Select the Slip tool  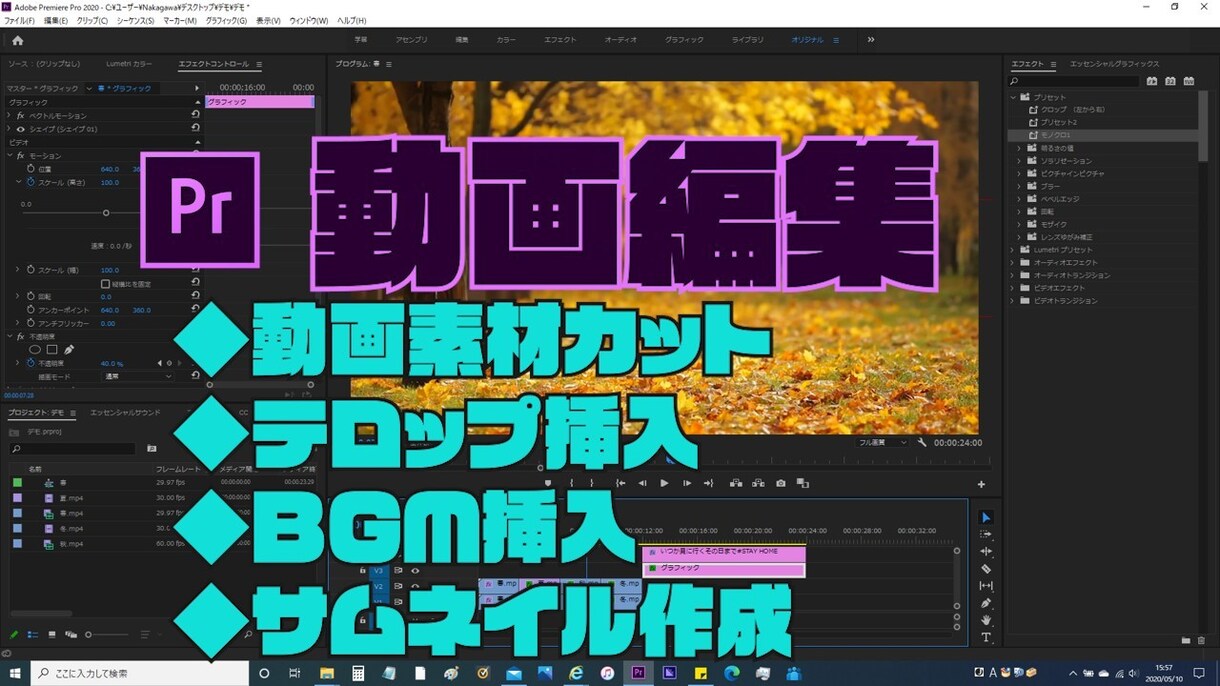pos(986,585)
